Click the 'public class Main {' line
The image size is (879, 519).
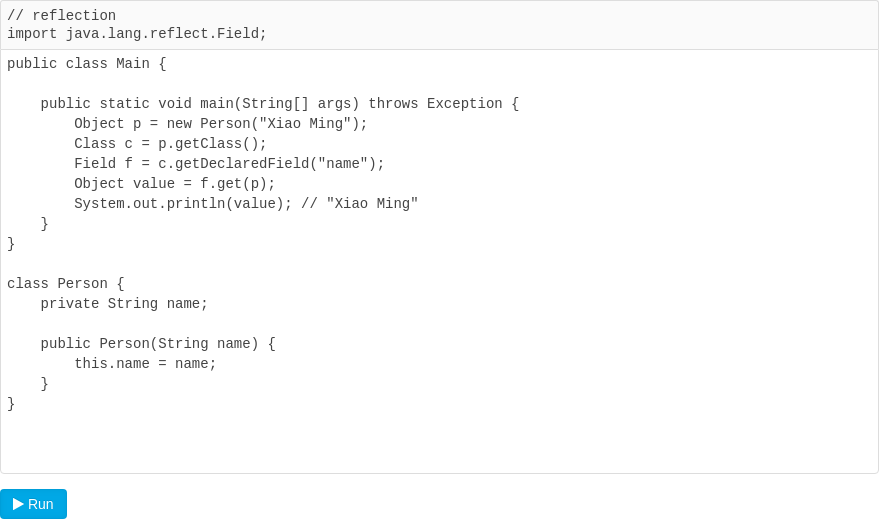pyautogui.click(x=87, y=64)
